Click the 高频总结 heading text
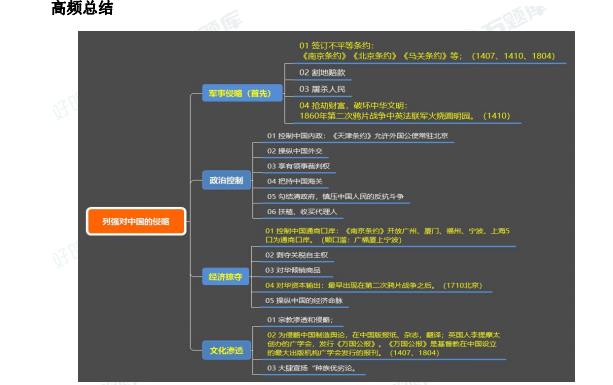 [x=82, y=8]
